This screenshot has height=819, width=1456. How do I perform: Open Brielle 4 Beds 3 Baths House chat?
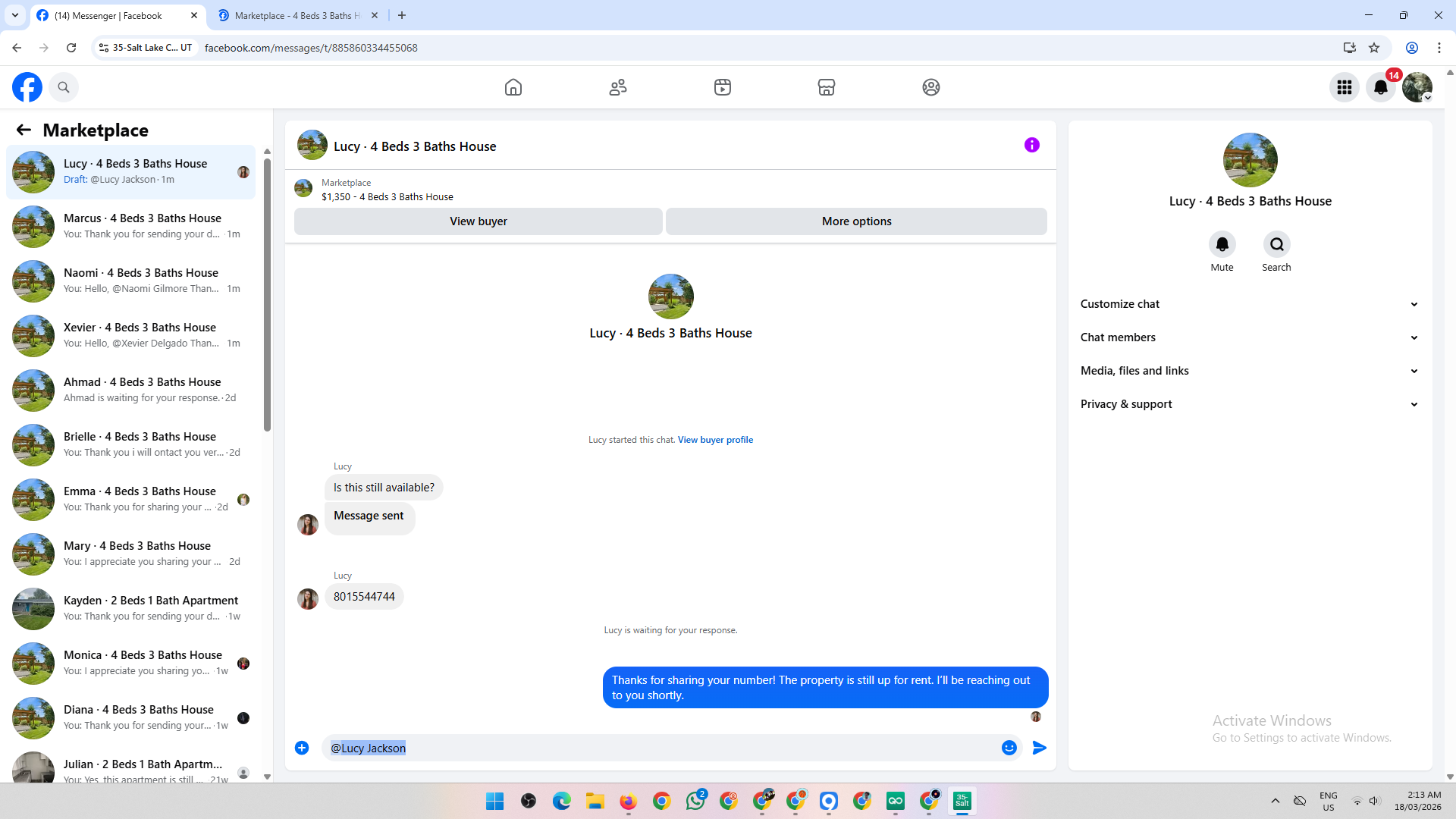coord(130,444)
